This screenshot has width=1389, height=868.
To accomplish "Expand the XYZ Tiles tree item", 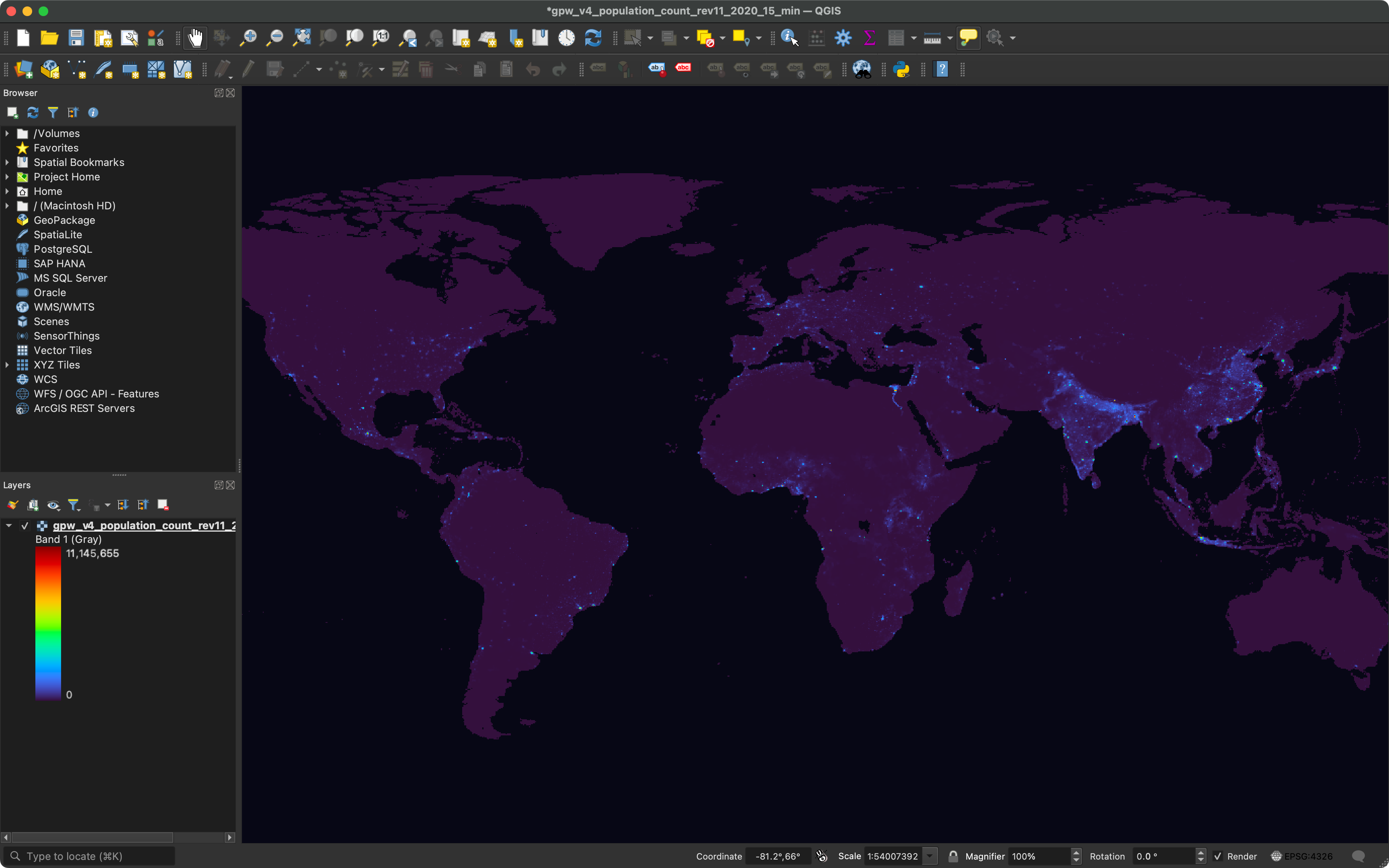I will click(x=7, y=364).
